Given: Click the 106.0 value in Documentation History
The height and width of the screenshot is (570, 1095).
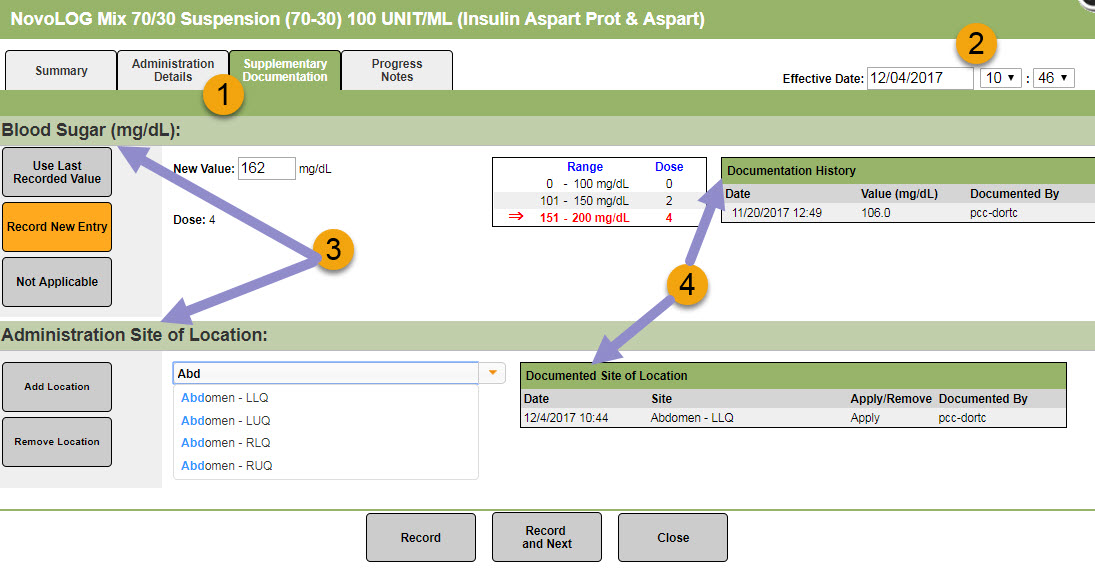Looking at the screenshot, I should [x=876, y=213].
